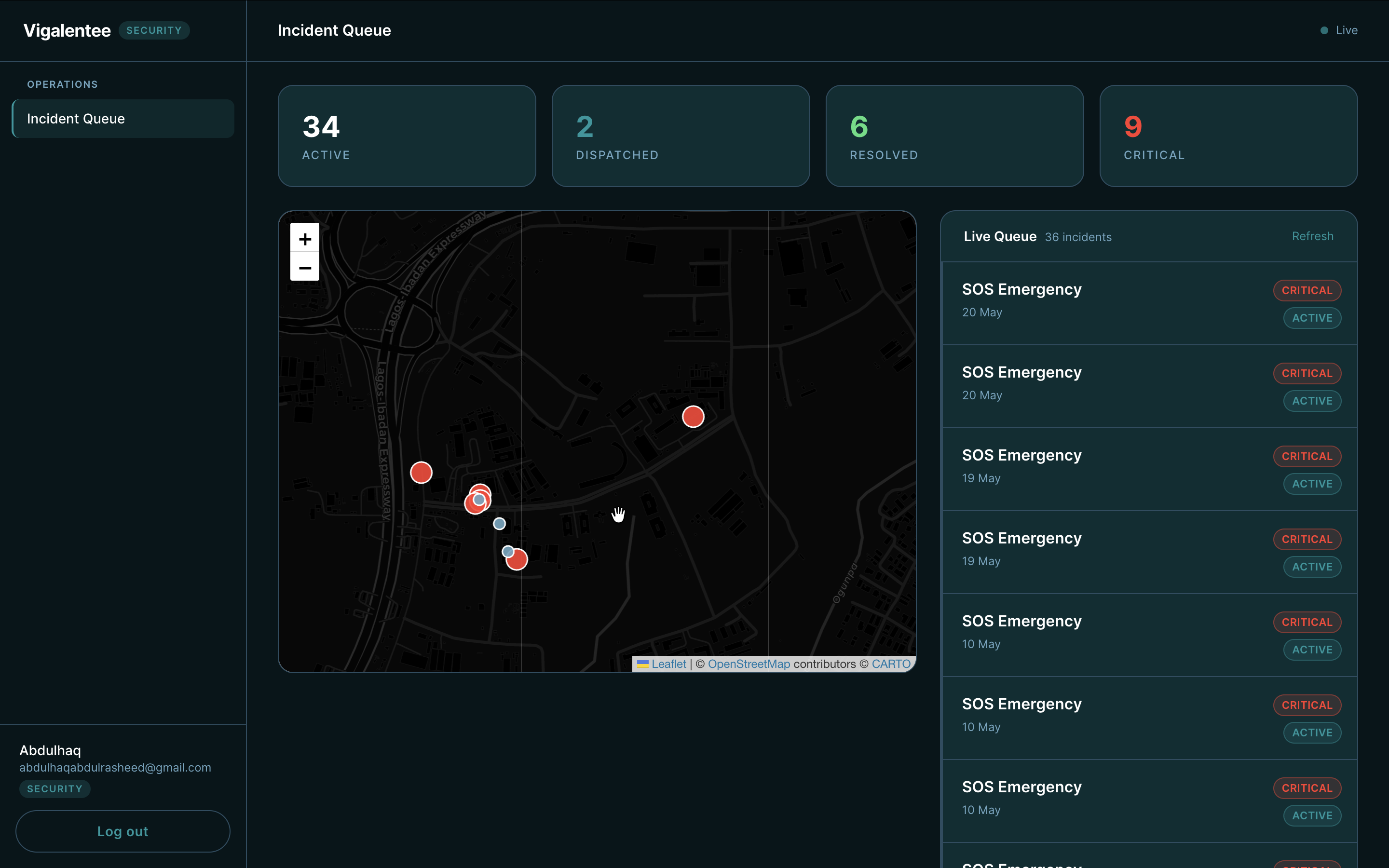Log out of the account
The height and width of the screenshot is (868, 1389).
[123, 831]
